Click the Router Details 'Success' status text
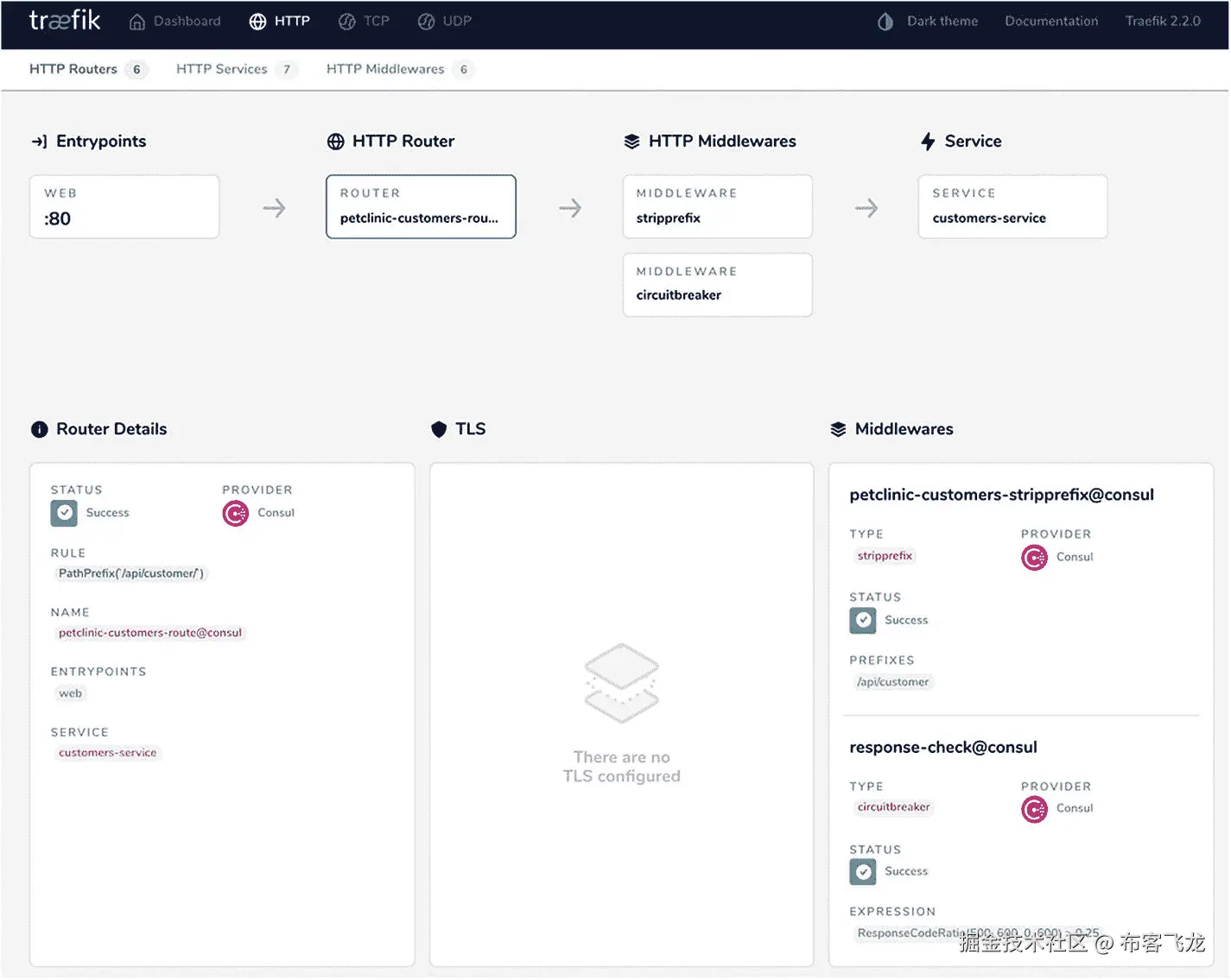 tap(107, 514)
